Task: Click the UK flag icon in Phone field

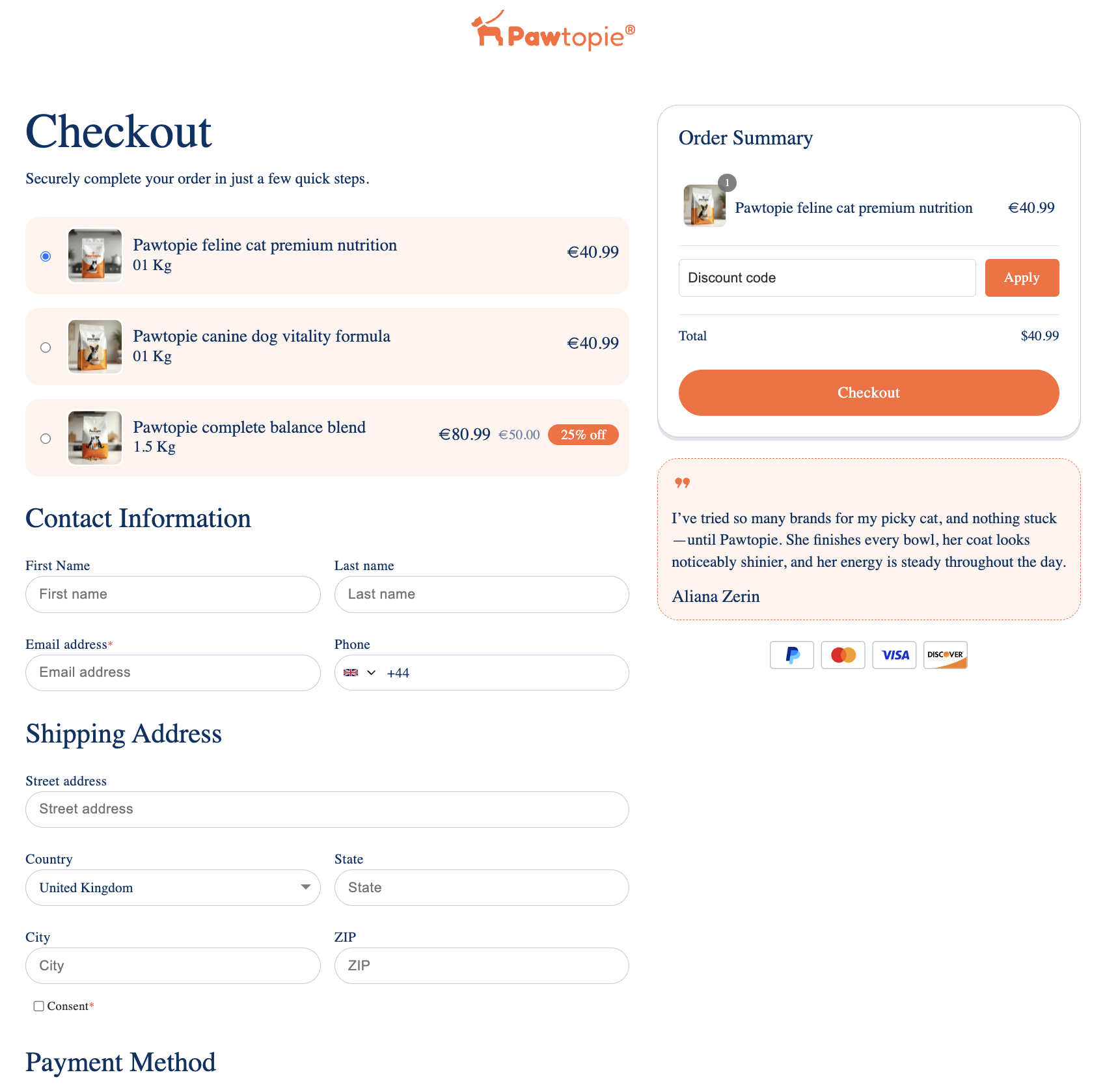Action: 351,673
